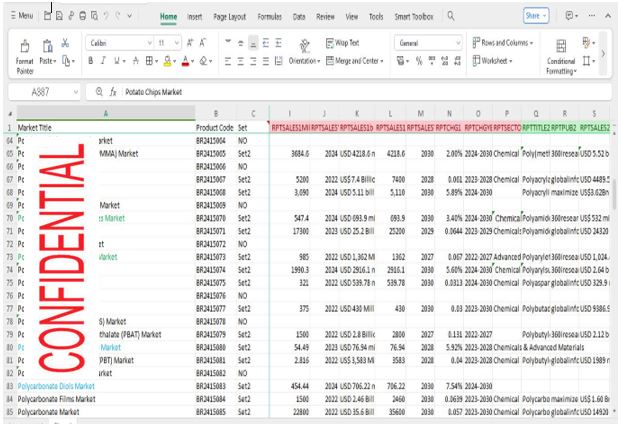Image resolution: width=622 pixels, height=430 pixels.
Task: Collapse the ribbon with the up chevron
Action: (x=608, y=16)
